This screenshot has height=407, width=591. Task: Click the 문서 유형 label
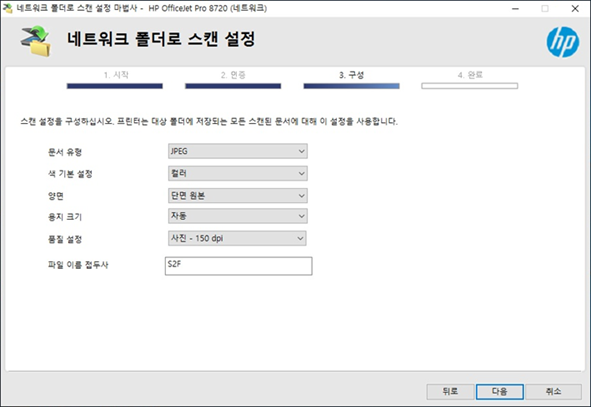(65, 152)
